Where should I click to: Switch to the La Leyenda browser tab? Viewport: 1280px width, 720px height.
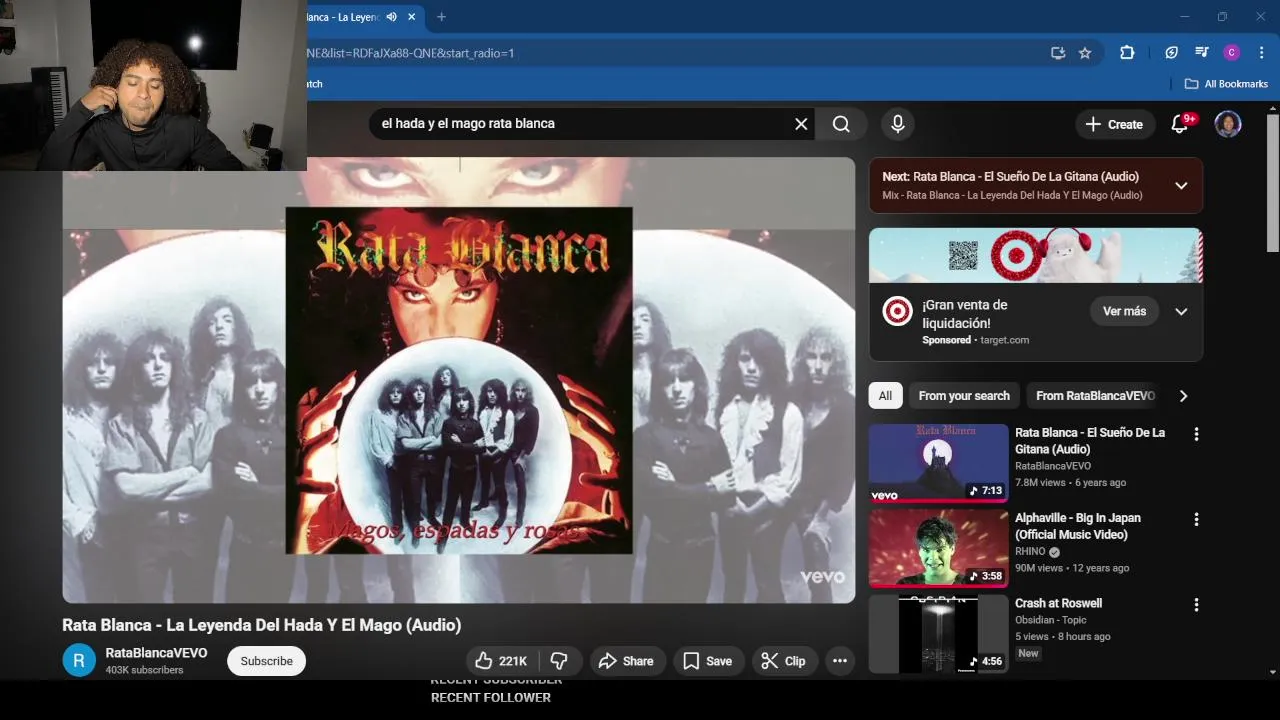[x=343, y=17]
